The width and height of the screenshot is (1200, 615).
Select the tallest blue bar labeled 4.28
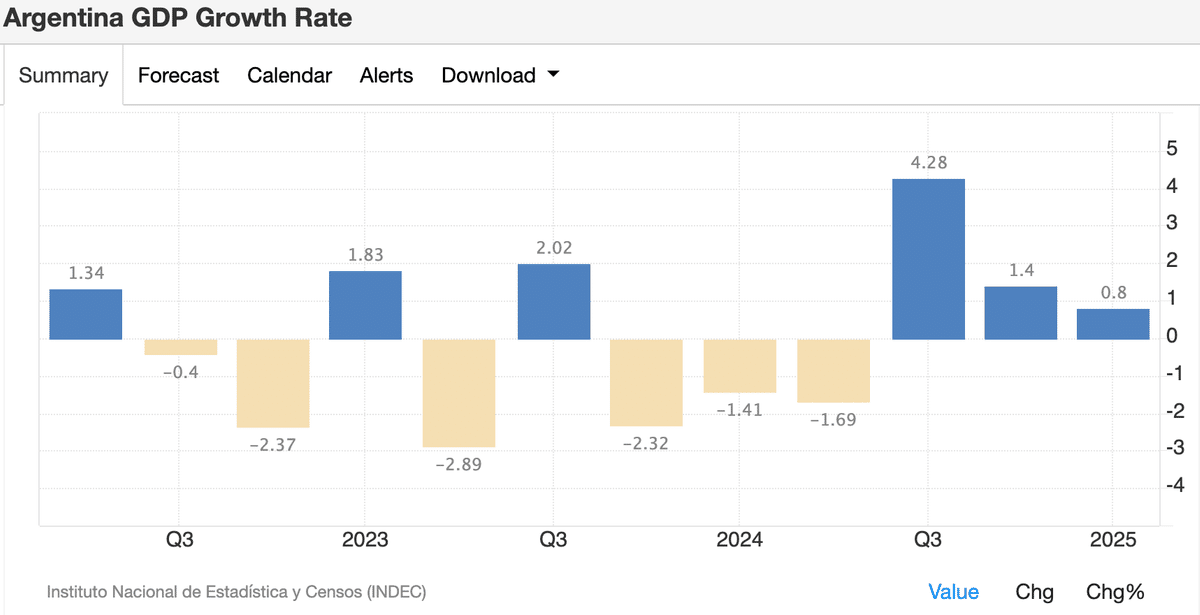click(x=928, y=260)
